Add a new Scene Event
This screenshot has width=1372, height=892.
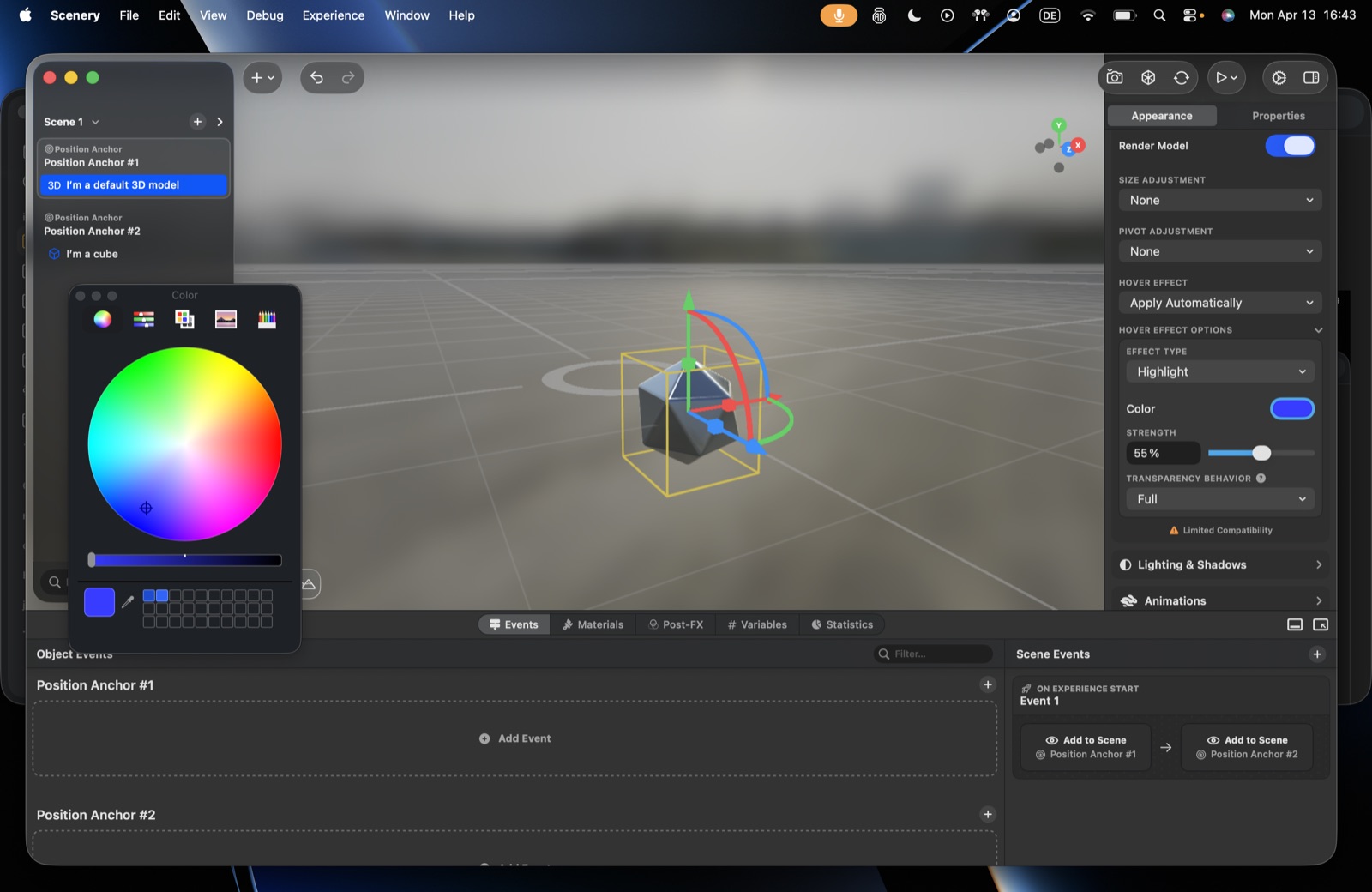(x=1317, y=654)
